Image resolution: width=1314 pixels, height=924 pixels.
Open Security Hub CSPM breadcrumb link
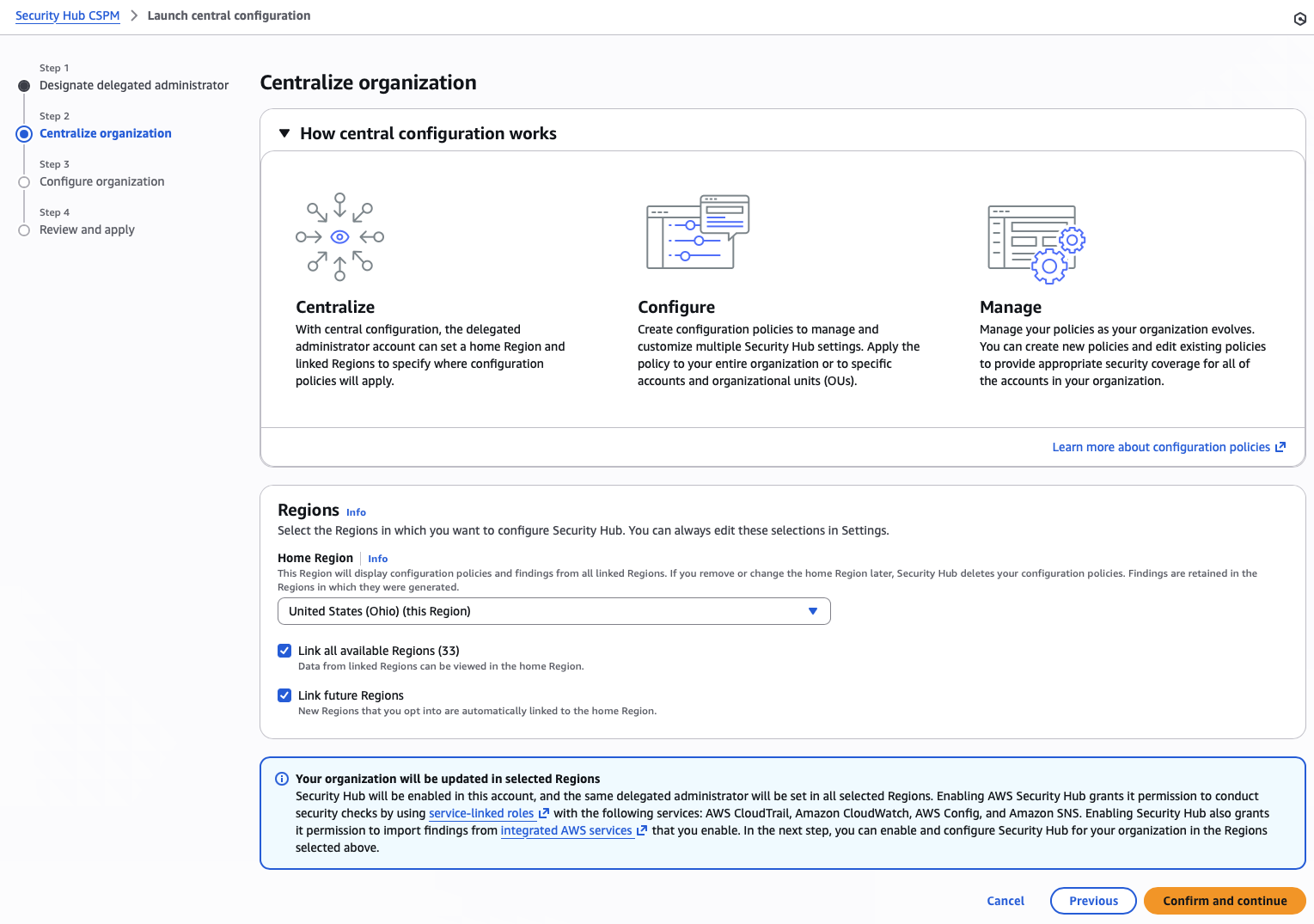(x=67, y=15)
